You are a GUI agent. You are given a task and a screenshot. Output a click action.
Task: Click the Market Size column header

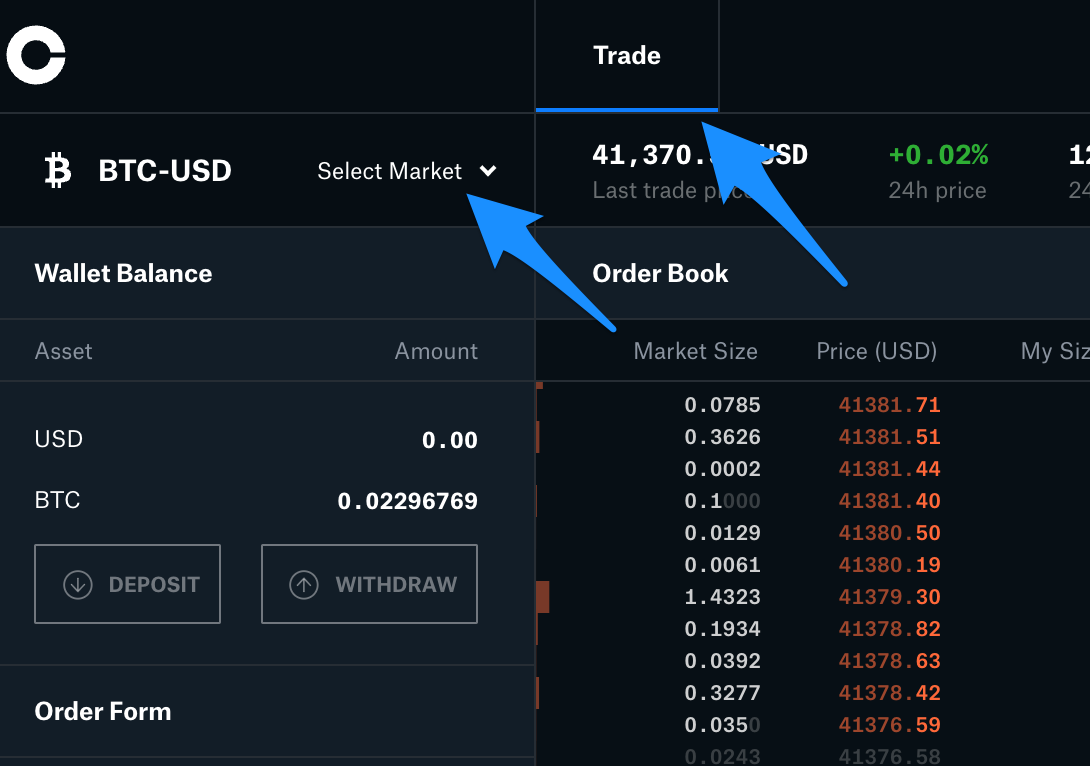click(695, 351)
